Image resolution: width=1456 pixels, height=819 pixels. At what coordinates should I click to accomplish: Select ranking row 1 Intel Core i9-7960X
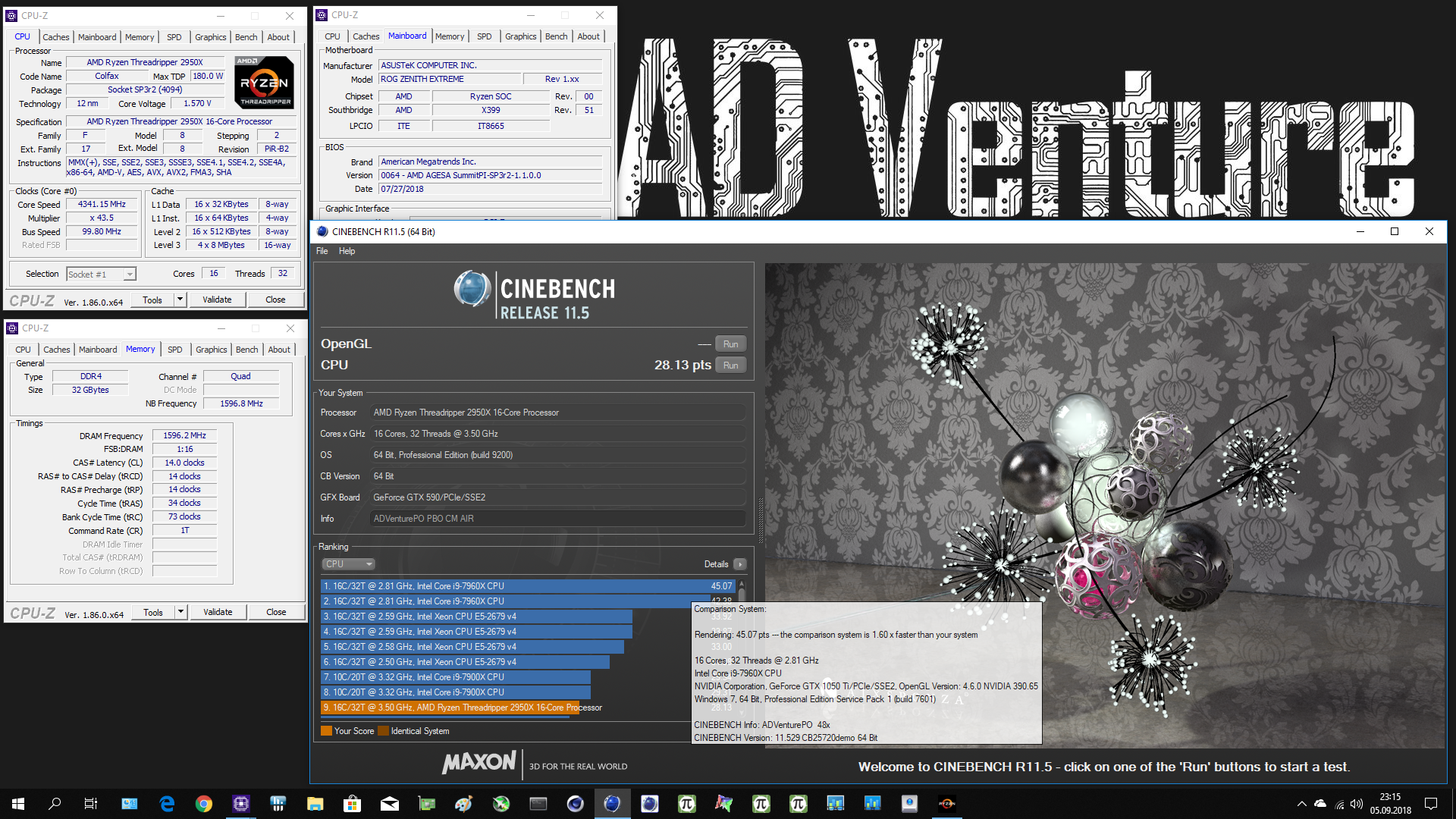[529, 586]
